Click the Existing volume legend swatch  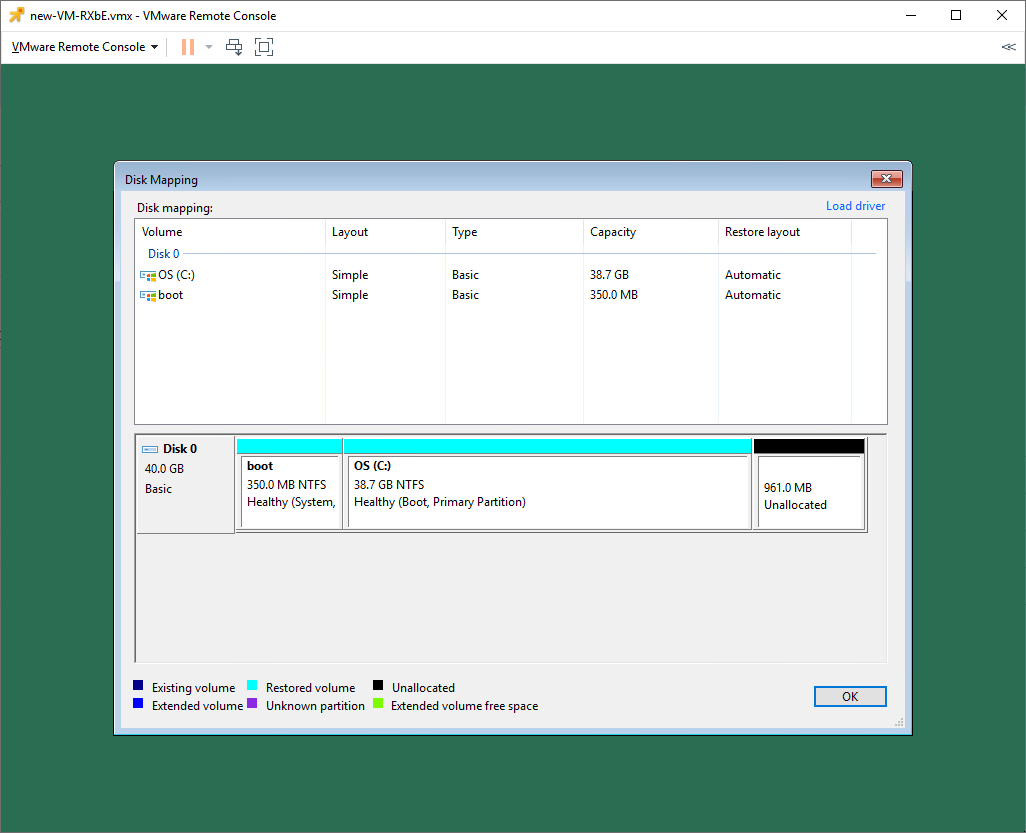[x=138, y=685]
